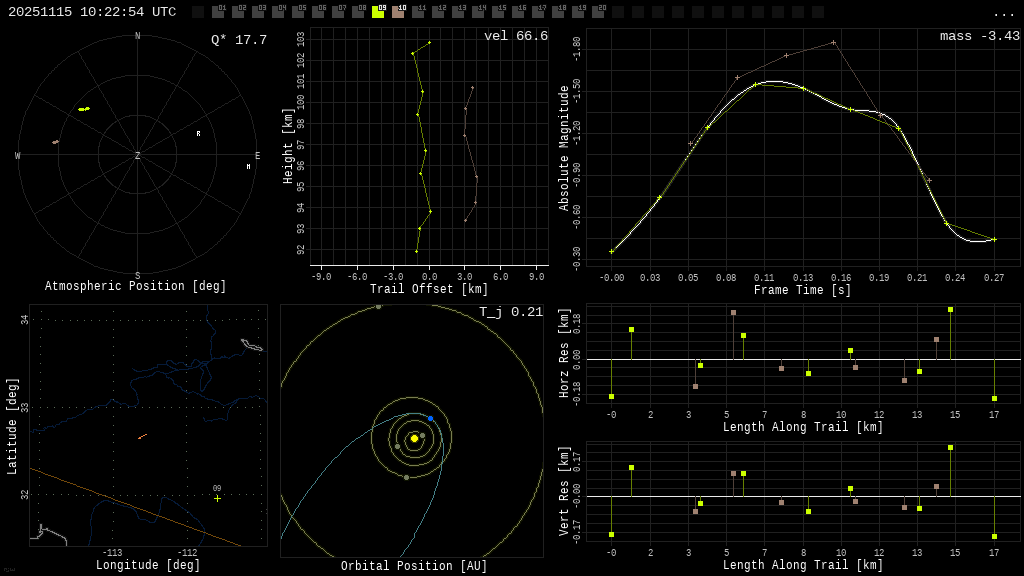Click the Absolute Magnitude axis label
The height and width of the screenshot is (576, 1024).
tap(564, 148)
